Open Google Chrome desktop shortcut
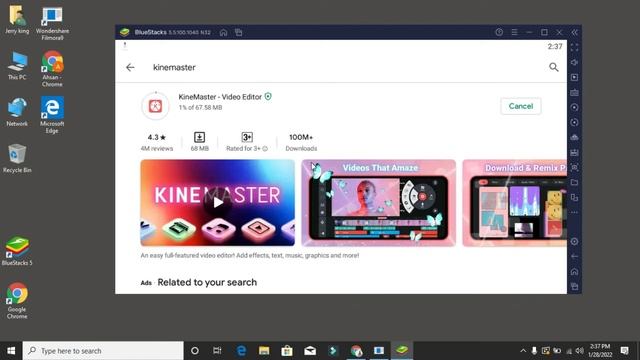The image size is (640, 360). tap(17, 300)
